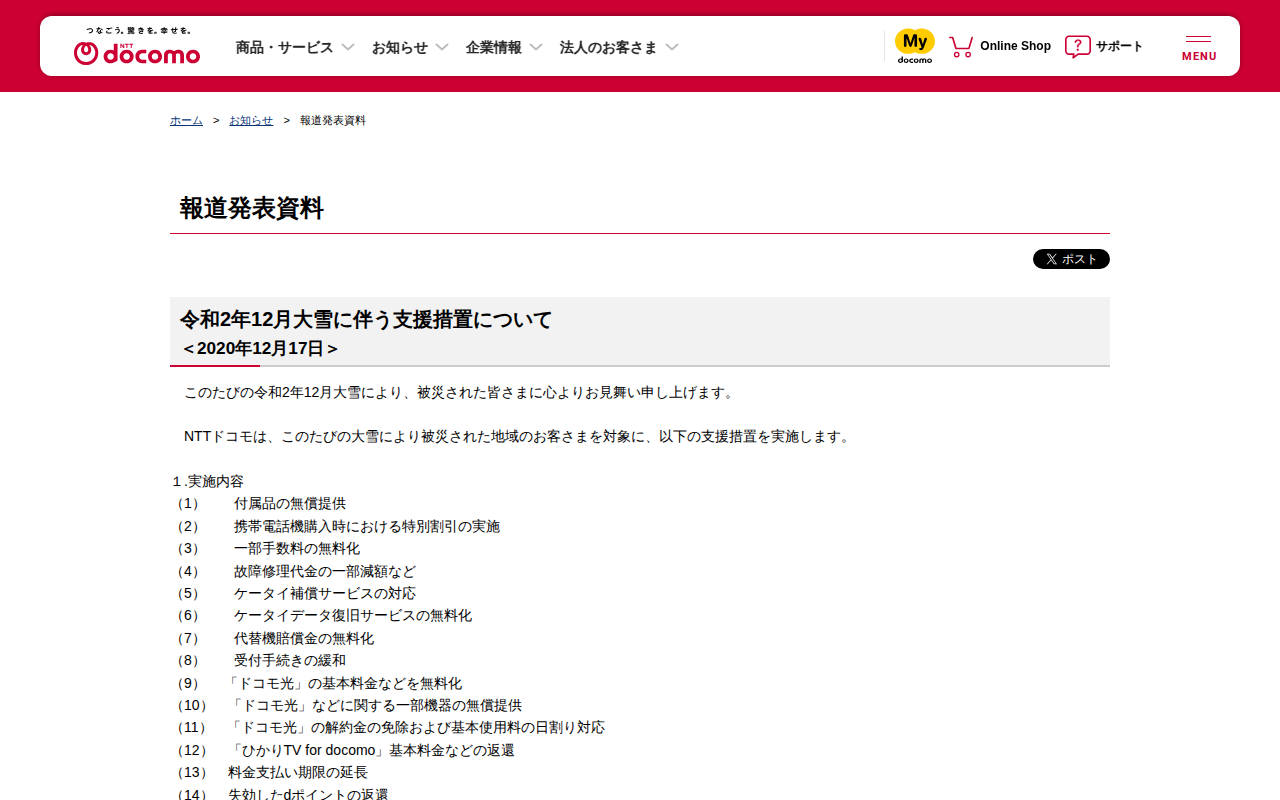The image size is (1280, 800).
Task: Open the 企業情報 menu
Action: coord(493,47)
